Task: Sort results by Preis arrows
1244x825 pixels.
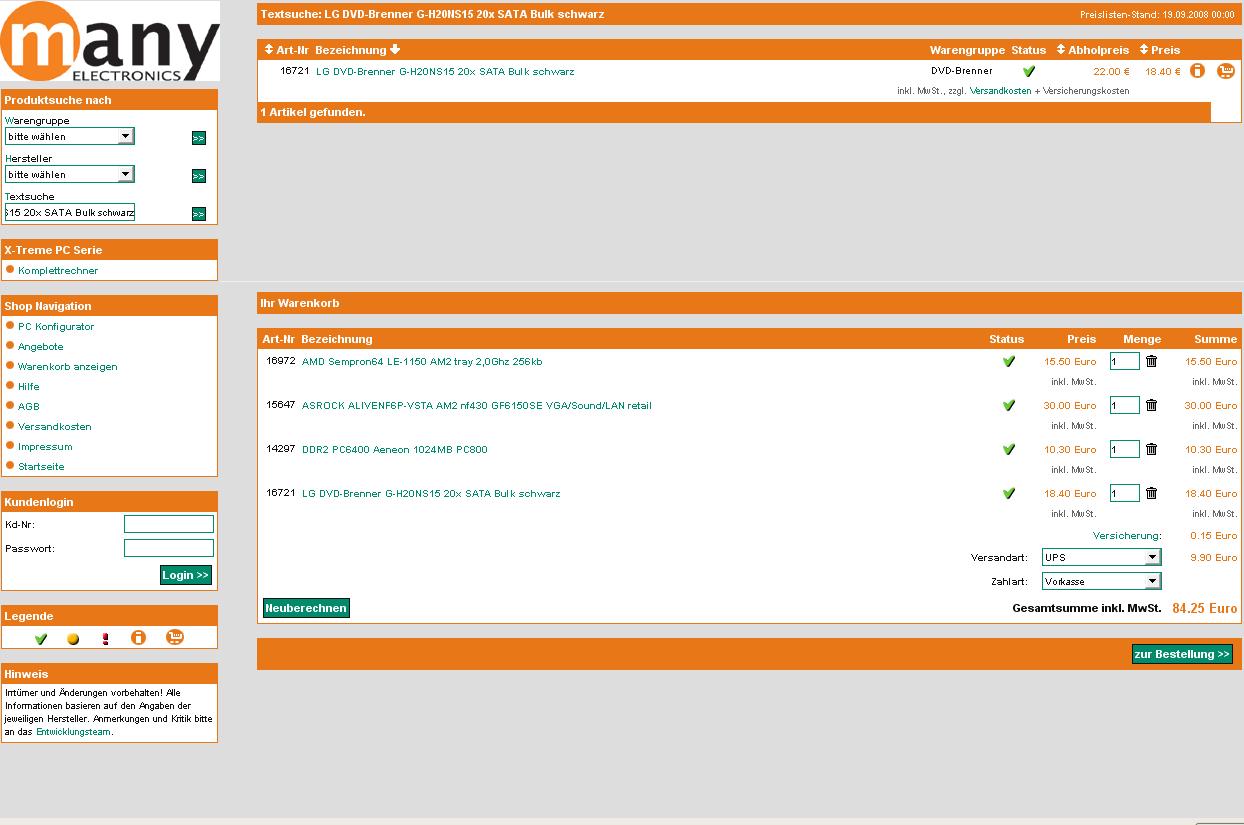Action: pyautogui.click(x=1144, y=49)
